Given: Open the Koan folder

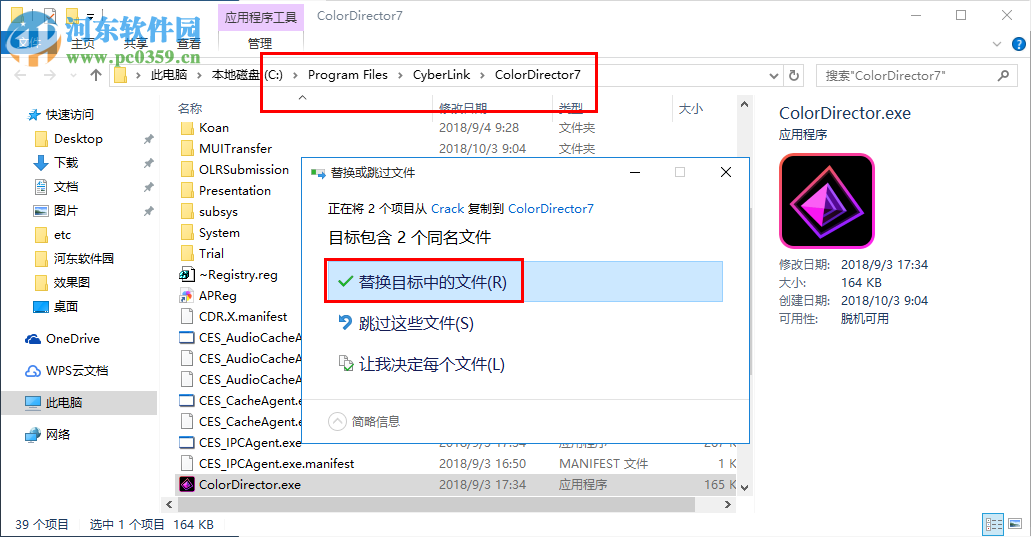Looking at the screenshot, I should pos(214,128).
